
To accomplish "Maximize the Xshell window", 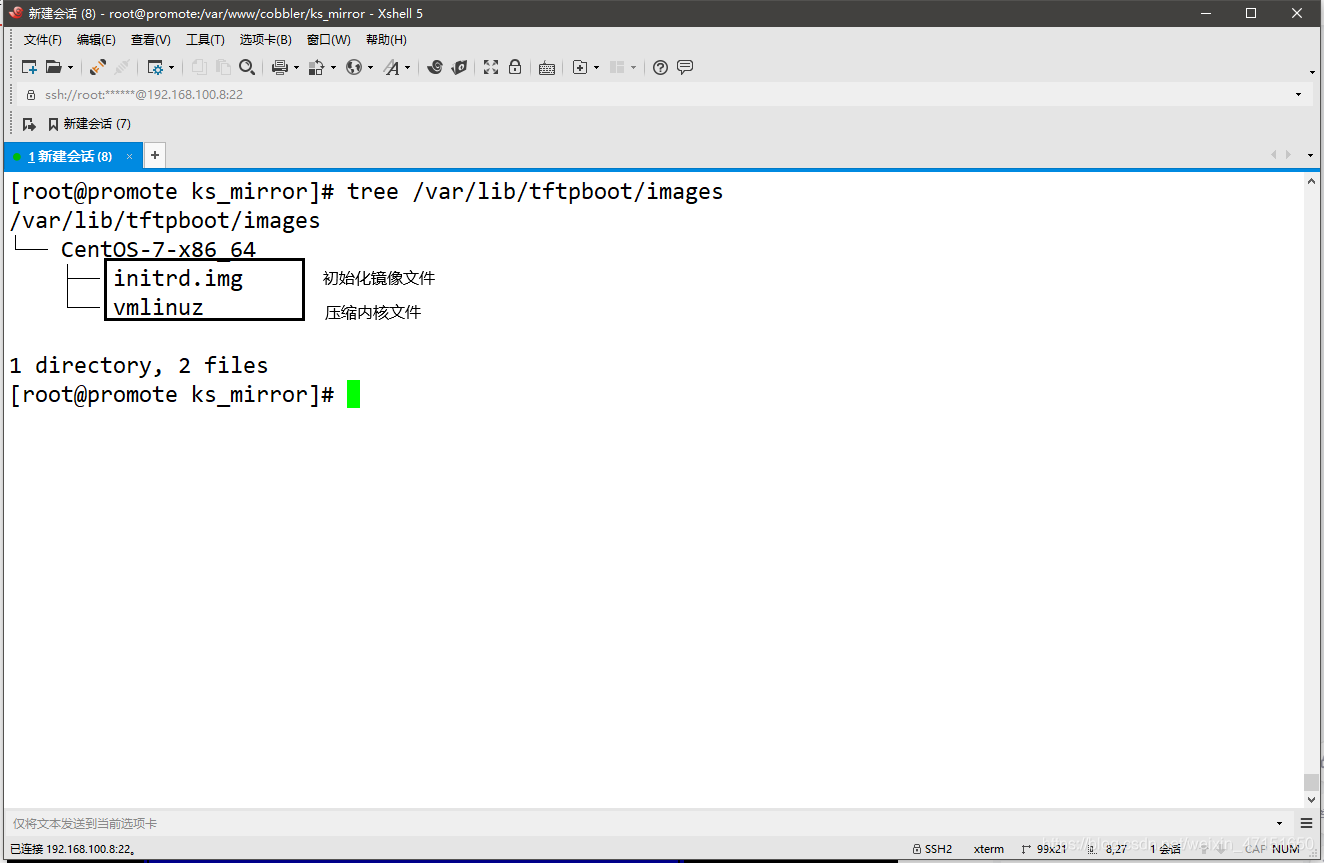I will tap(1251, 13).
